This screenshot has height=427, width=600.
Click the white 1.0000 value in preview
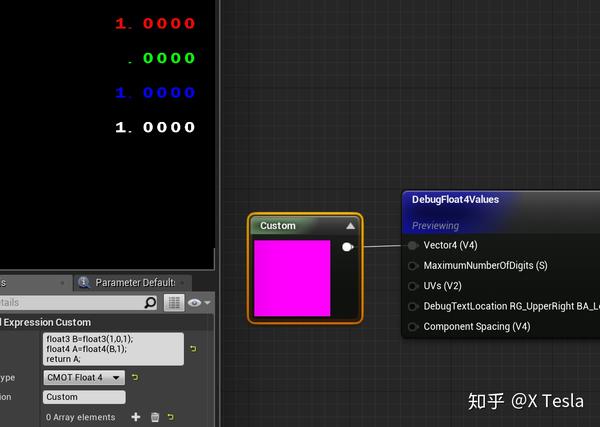click(x=155, y=127)
